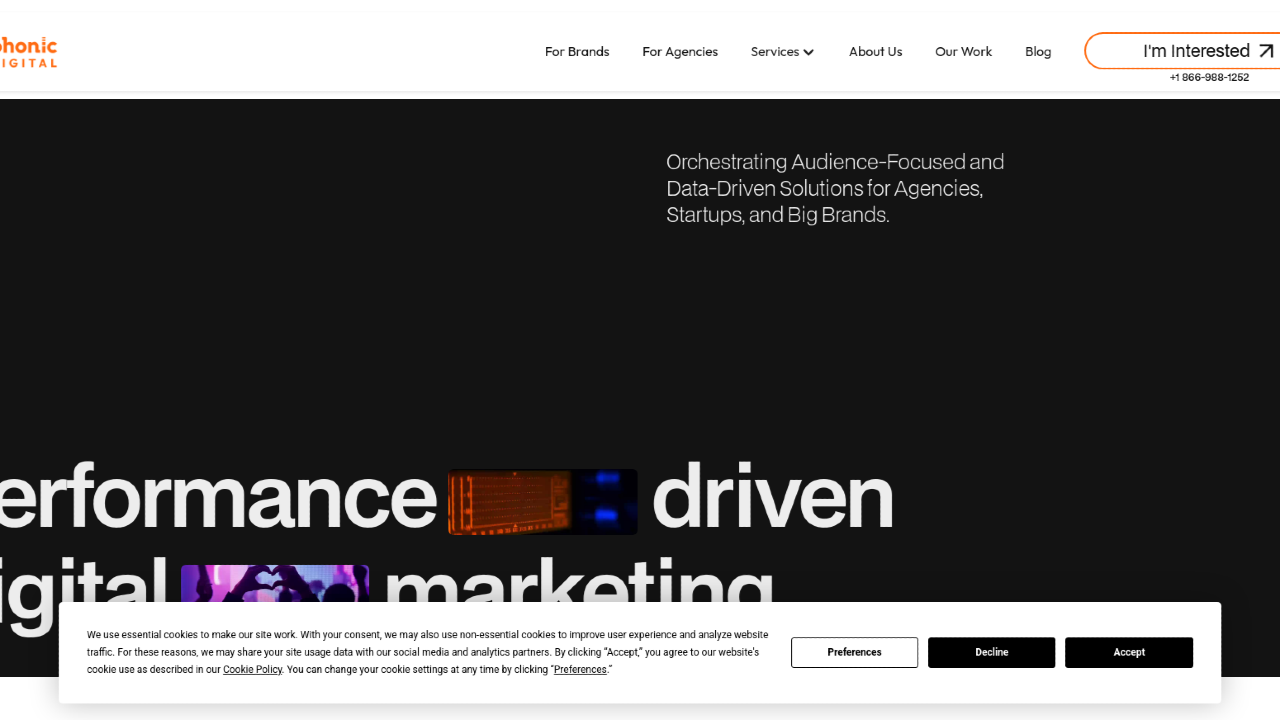Click the +1 866-988-1252 phone number

coord(1209,78)
